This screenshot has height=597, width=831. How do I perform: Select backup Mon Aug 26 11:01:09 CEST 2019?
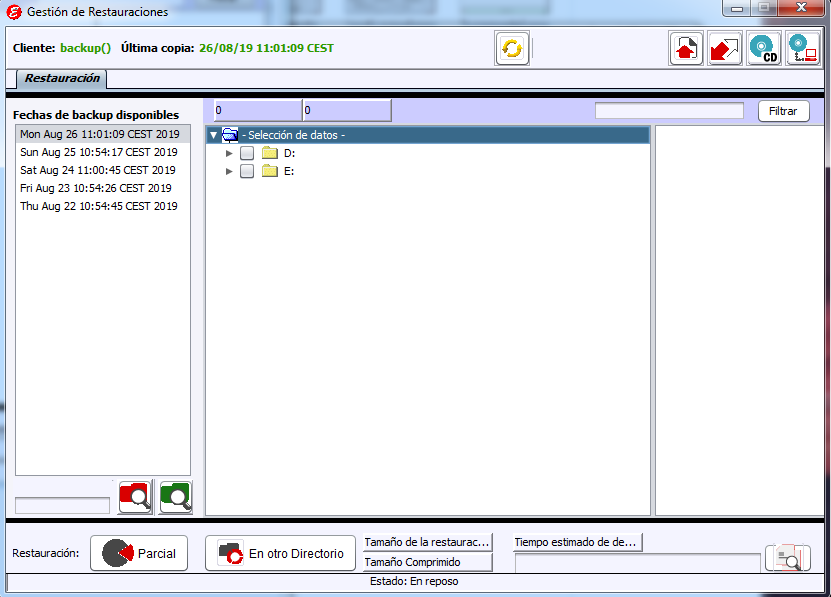tap(103, 134)
